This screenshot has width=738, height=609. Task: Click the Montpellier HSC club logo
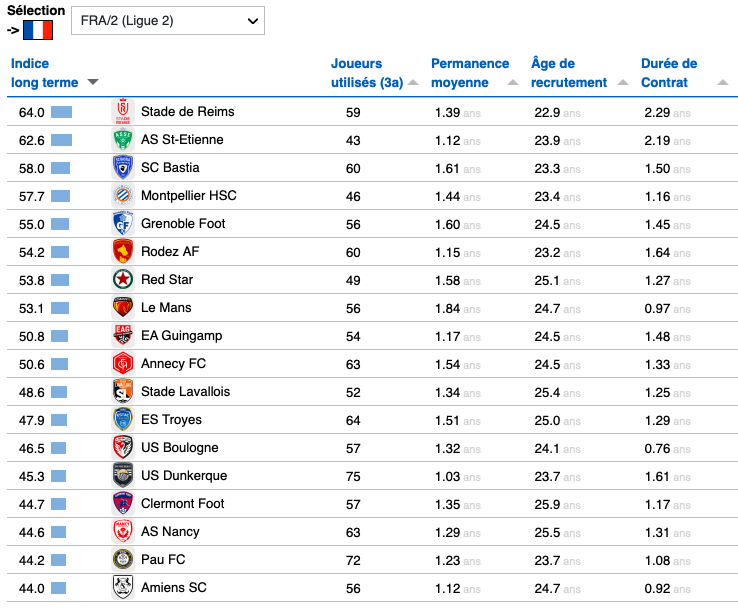(x=123, y=196)
